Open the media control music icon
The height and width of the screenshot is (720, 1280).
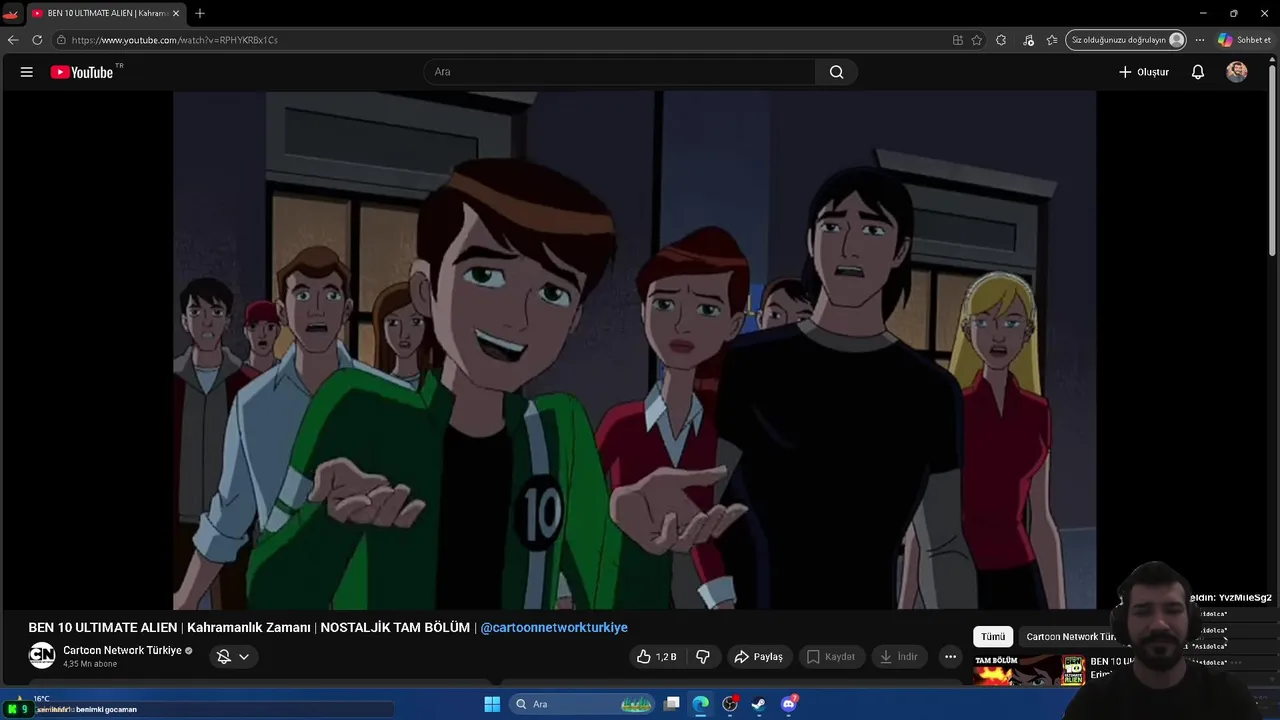[x=1028, y=40]
